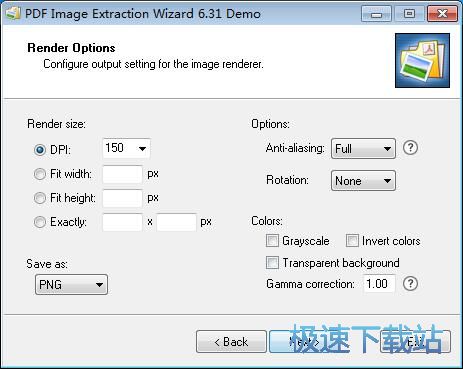Open the Anti-aliasing dropdown showing Full
The image size is (463, 369).
pos(363,148)
